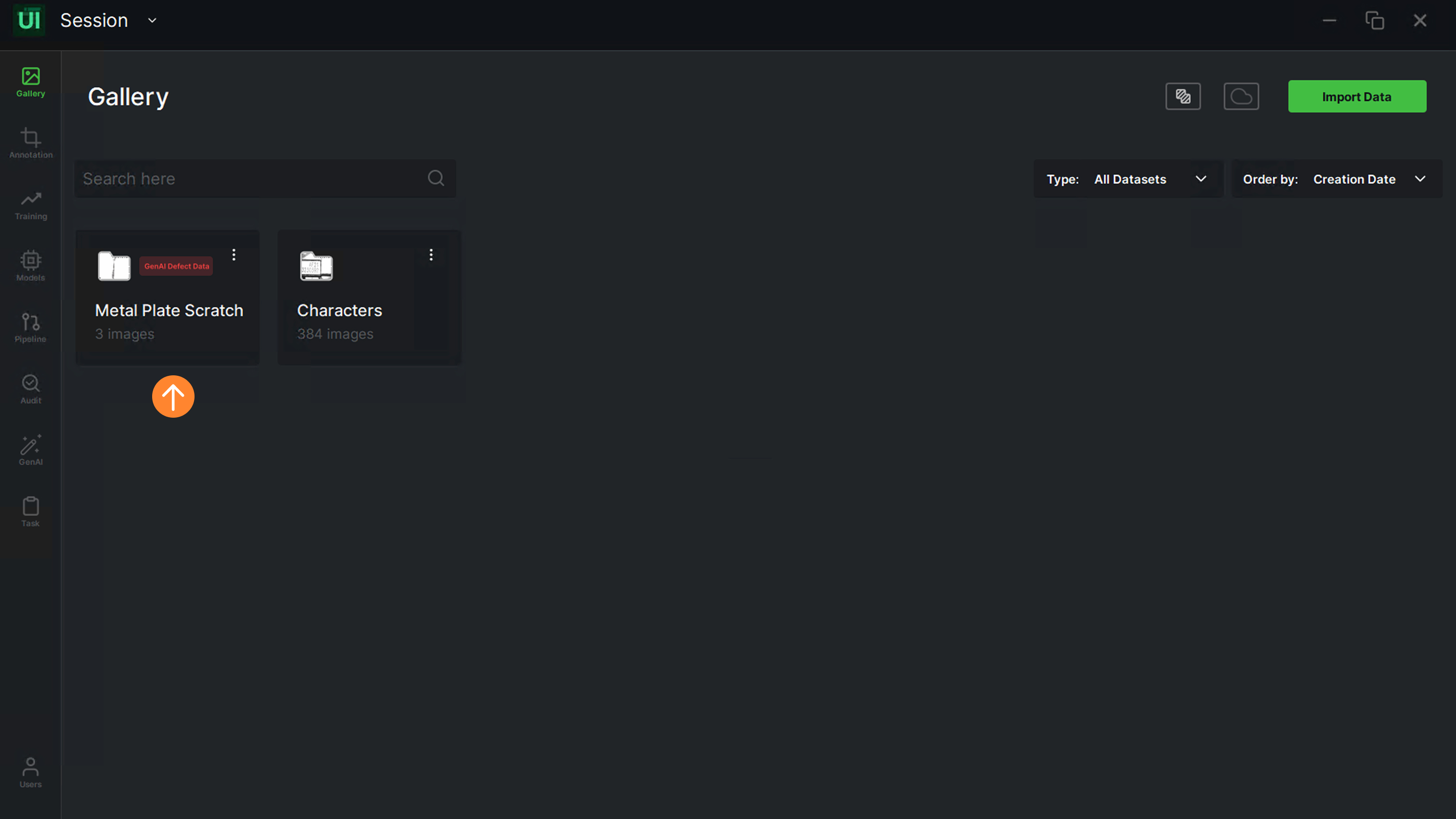
Task: Open Metal Plate Scratch options menu
Action: click(x=234, y=255)
